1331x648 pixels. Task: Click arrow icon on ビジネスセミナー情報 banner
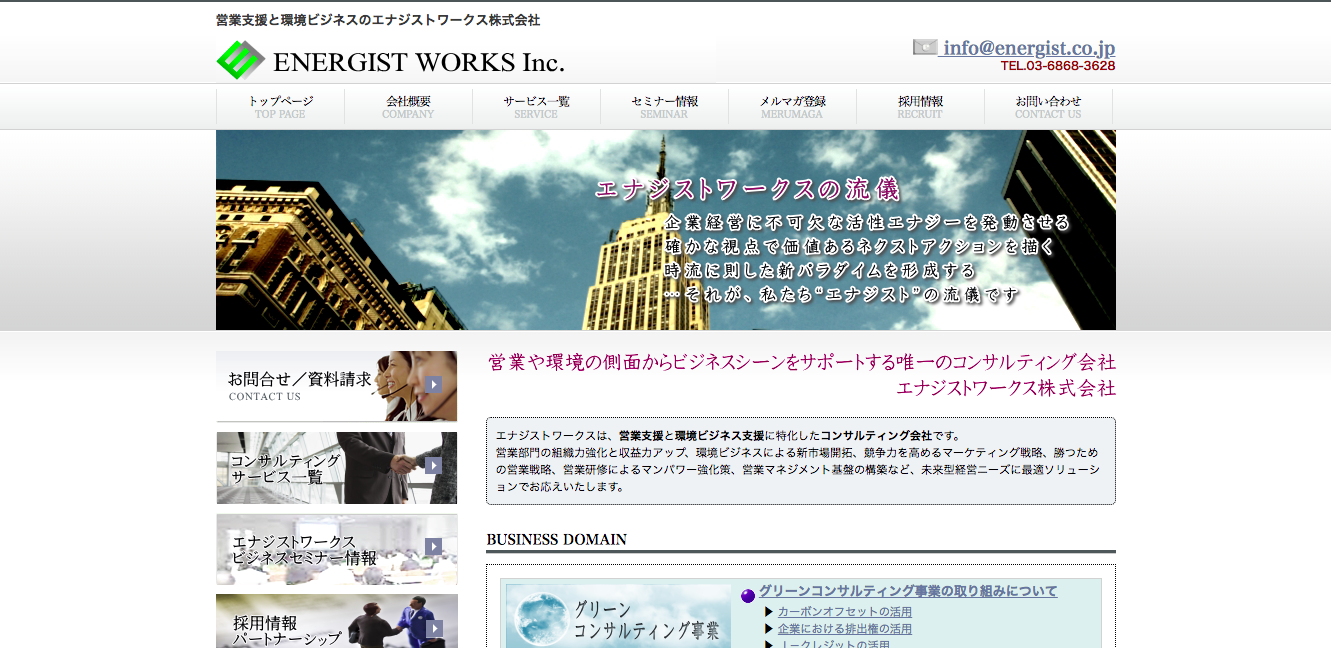coord(433,546)
